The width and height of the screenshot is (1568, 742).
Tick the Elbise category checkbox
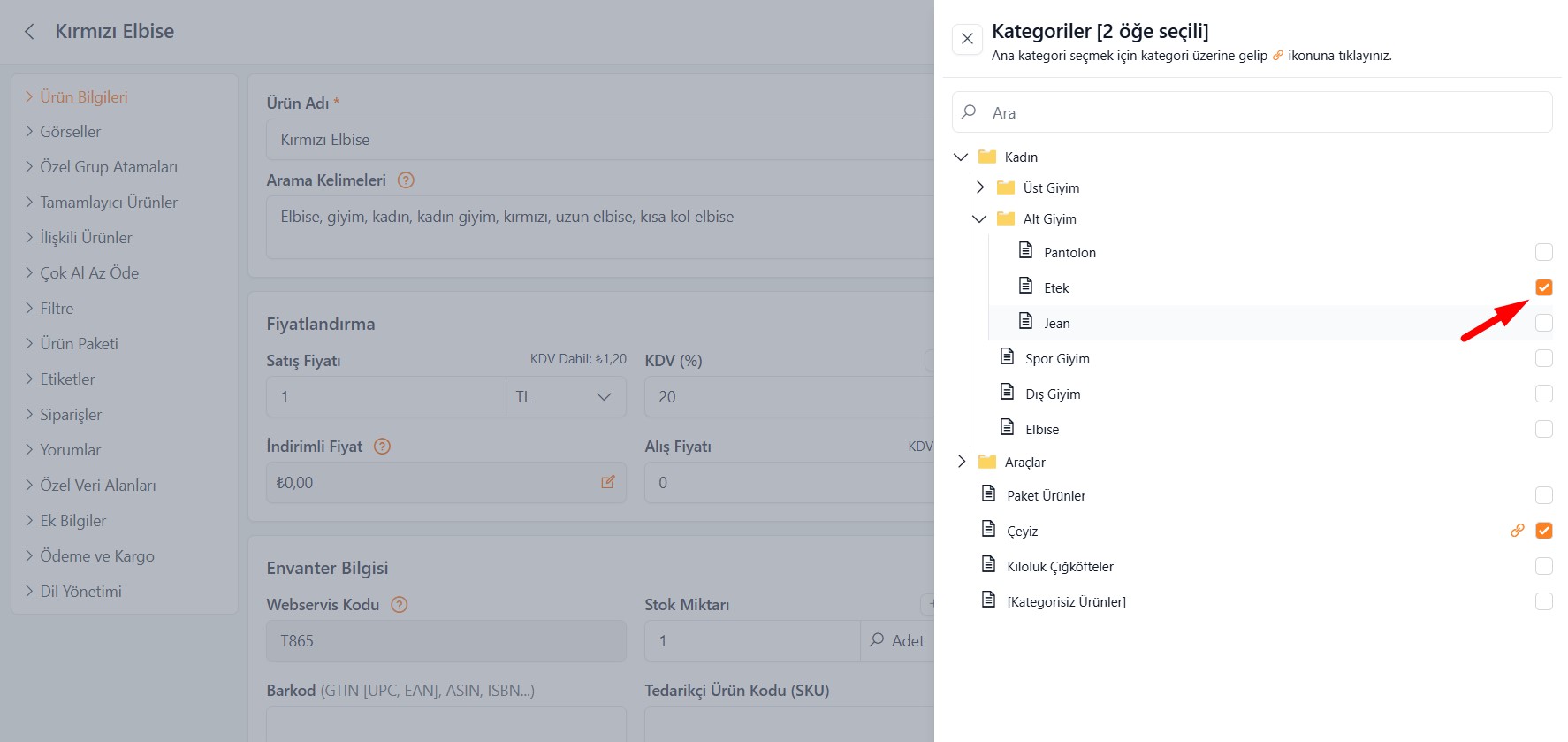point(1543,429)
